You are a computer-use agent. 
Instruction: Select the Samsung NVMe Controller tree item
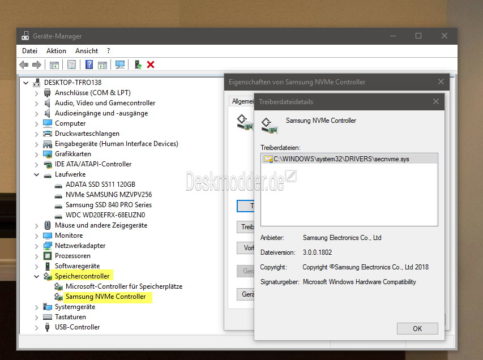pyautogui.click(x=105, y=296)
